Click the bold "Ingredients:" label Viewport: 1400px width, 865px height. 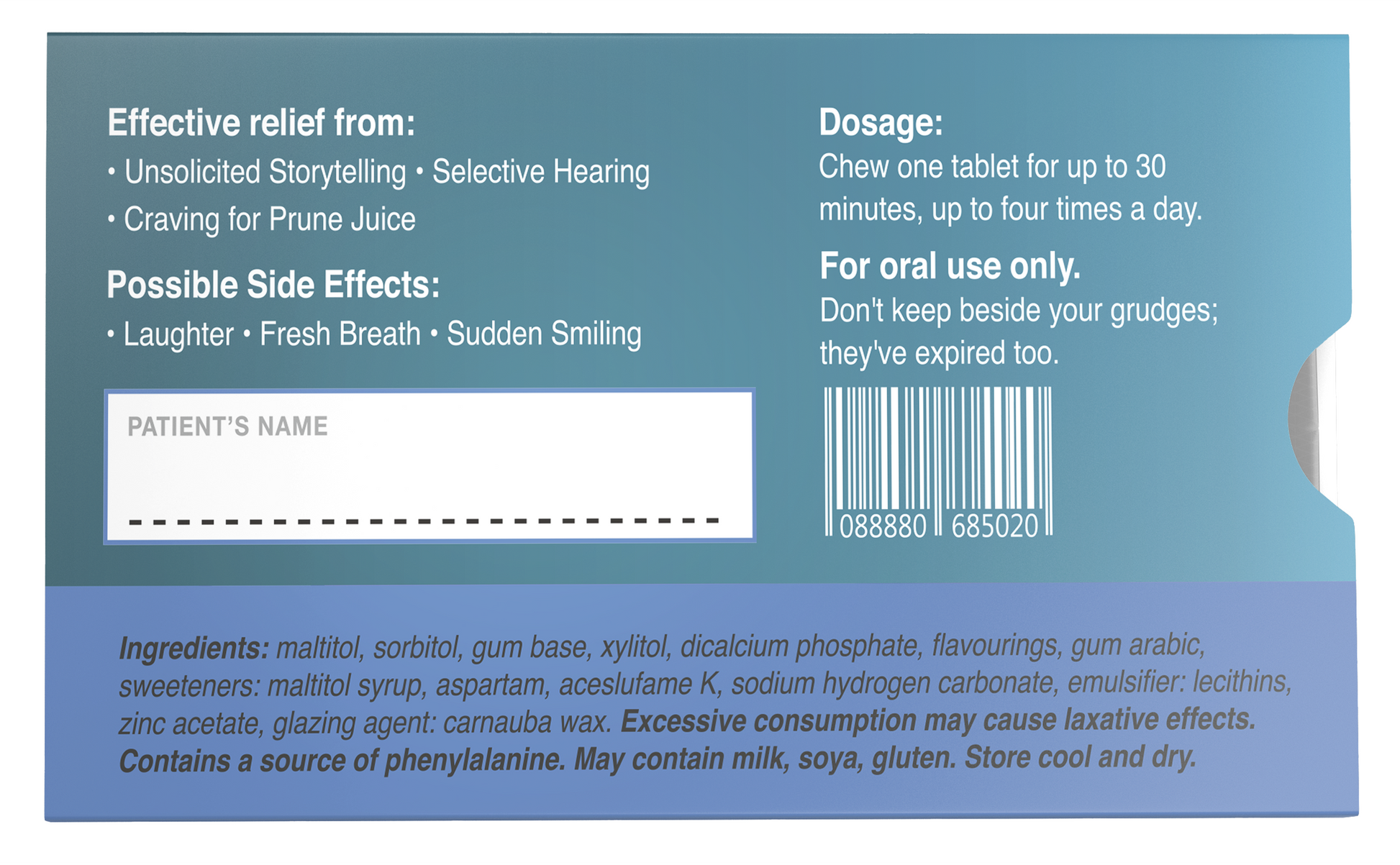[x=194, y=649]
